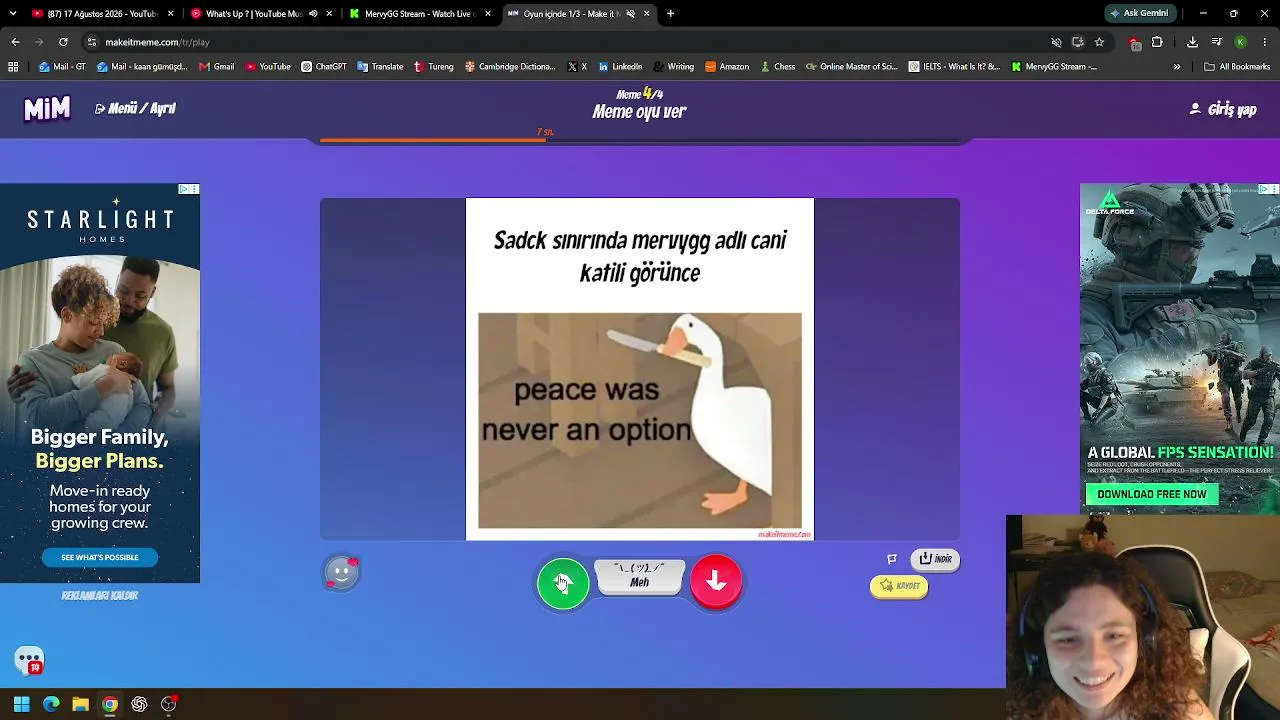The image size is (1280, 720).
Task: Open the chat bubble with 14 notifications
Action: (x=29, y=660)
